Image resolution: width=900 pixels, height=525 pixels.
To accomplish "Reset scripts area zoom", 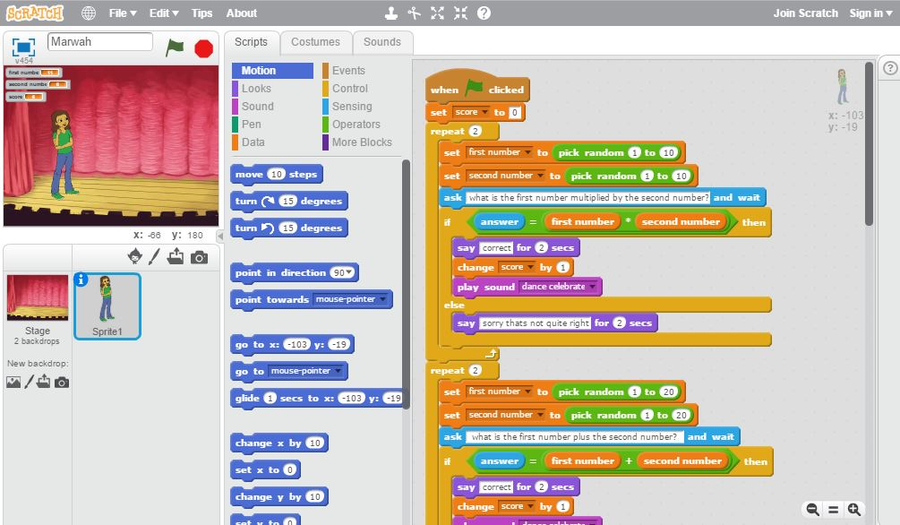I will pos(833,509).
